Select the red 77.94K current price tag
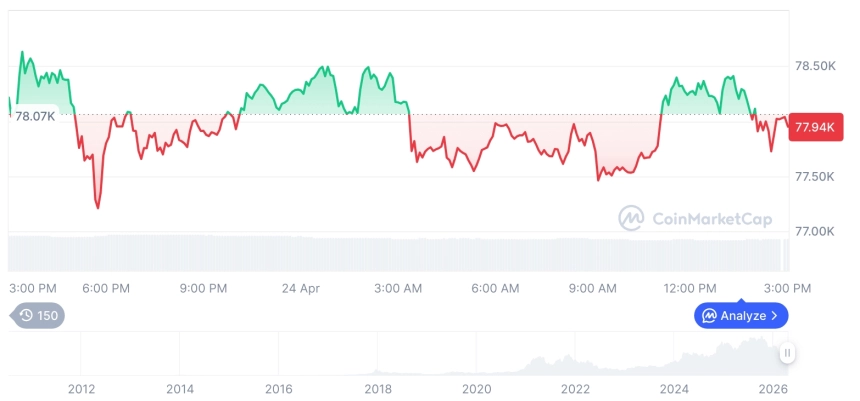This screenshot has height=401, width=860. [813, 127]
